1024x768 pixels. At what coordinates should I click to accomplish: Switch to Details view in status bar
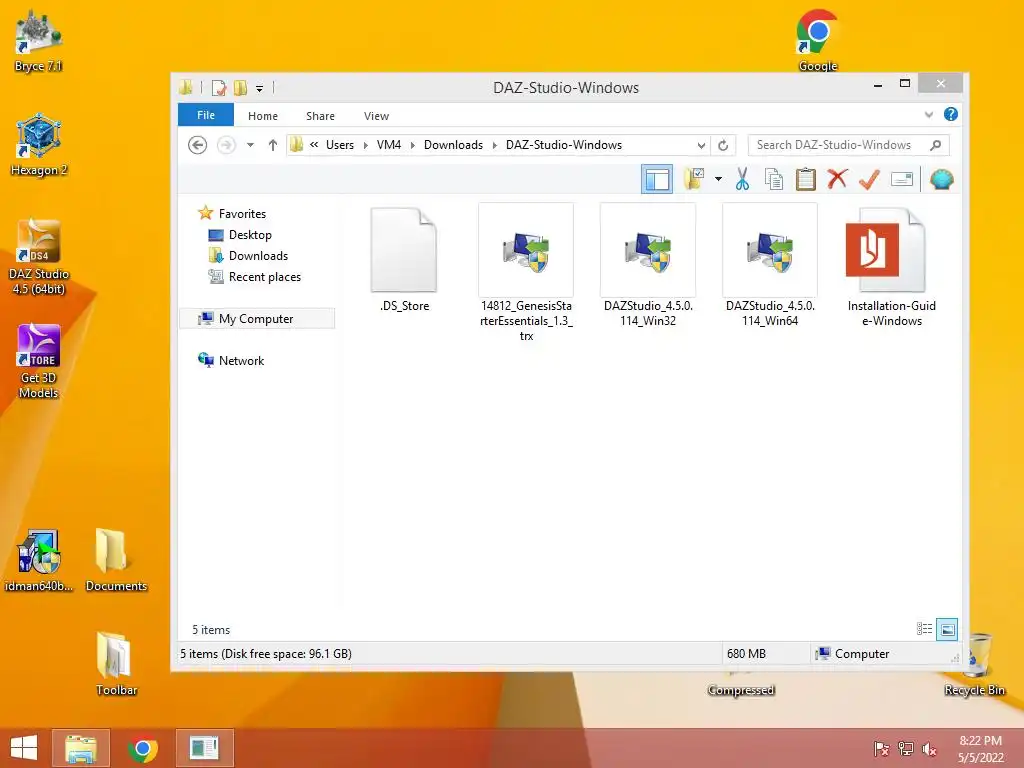924,629
